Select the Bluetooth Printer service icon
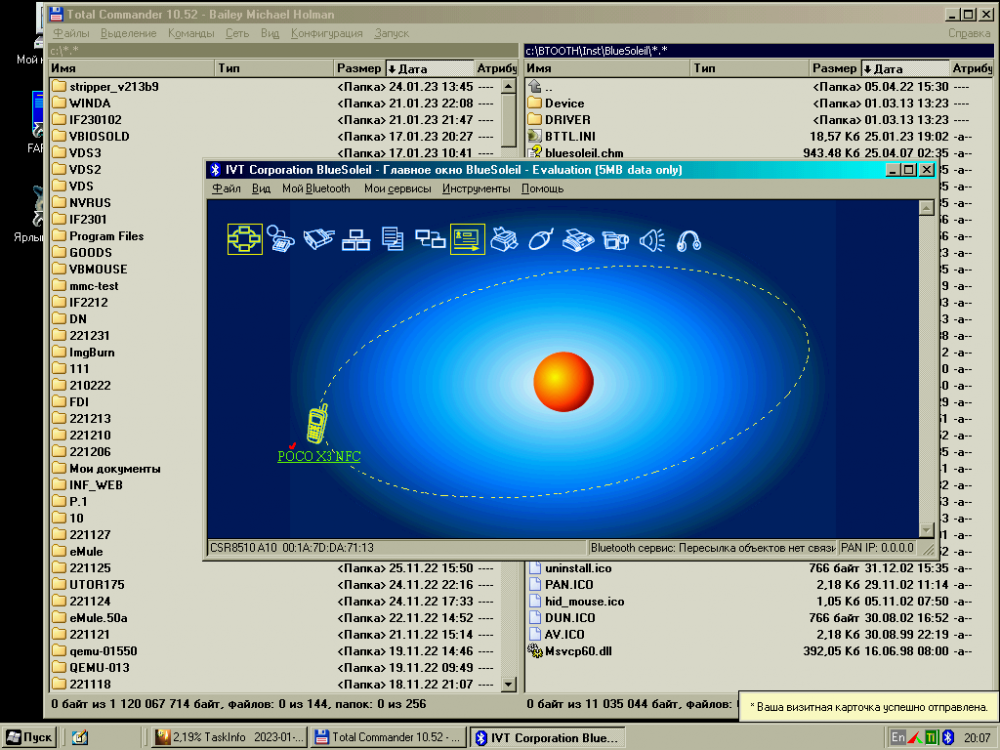This screenshot has height=750, width=1000. pos(504,240)
